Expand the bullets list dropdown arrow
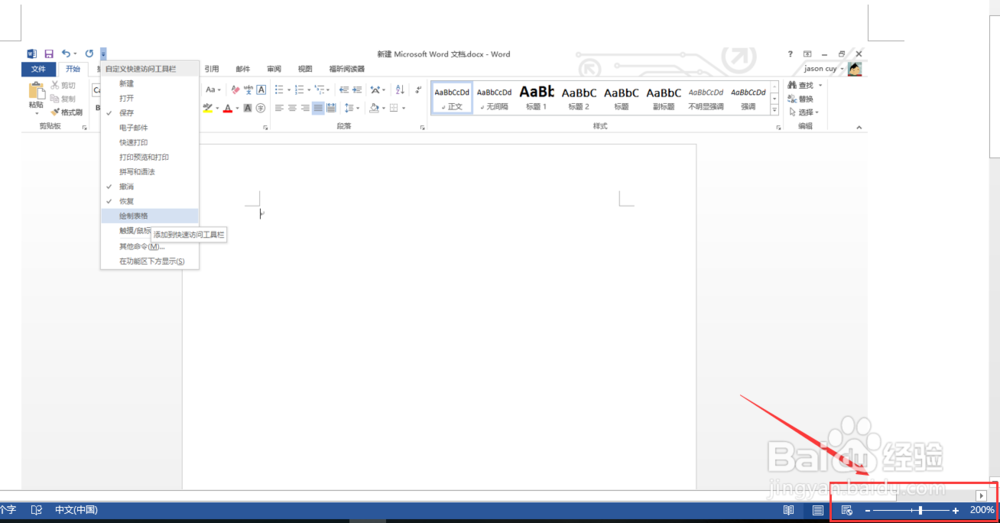1000x523 pixels. [x=289, y=90]
